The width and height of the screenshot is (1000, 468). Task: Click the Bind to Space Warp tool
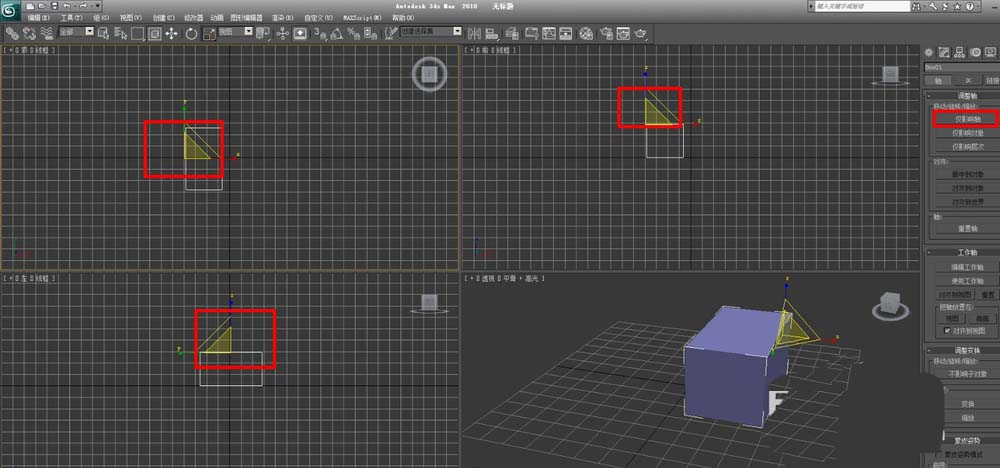tap(47, 33)
